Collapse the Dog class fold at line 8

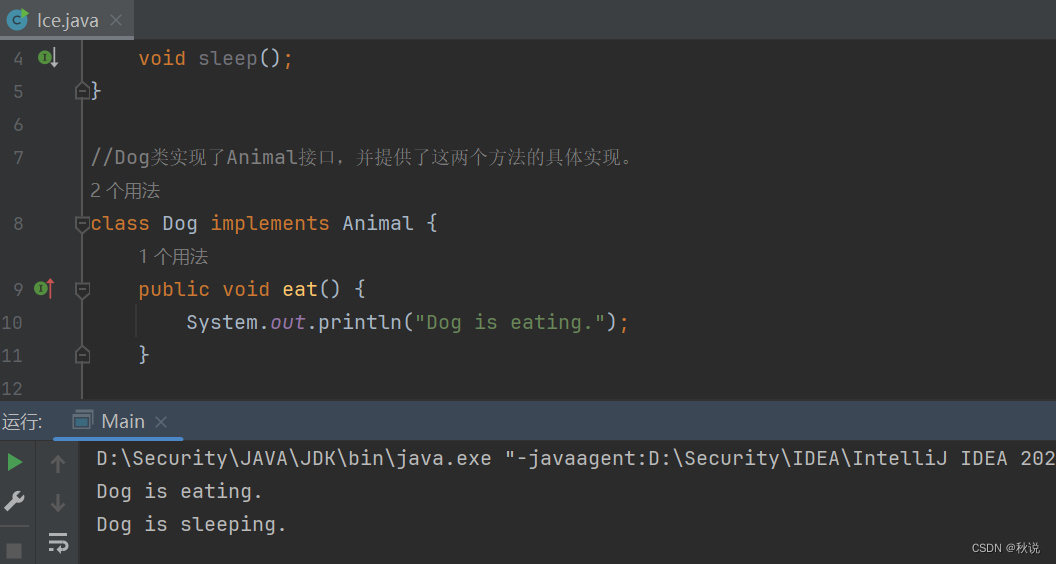[82, 224]
